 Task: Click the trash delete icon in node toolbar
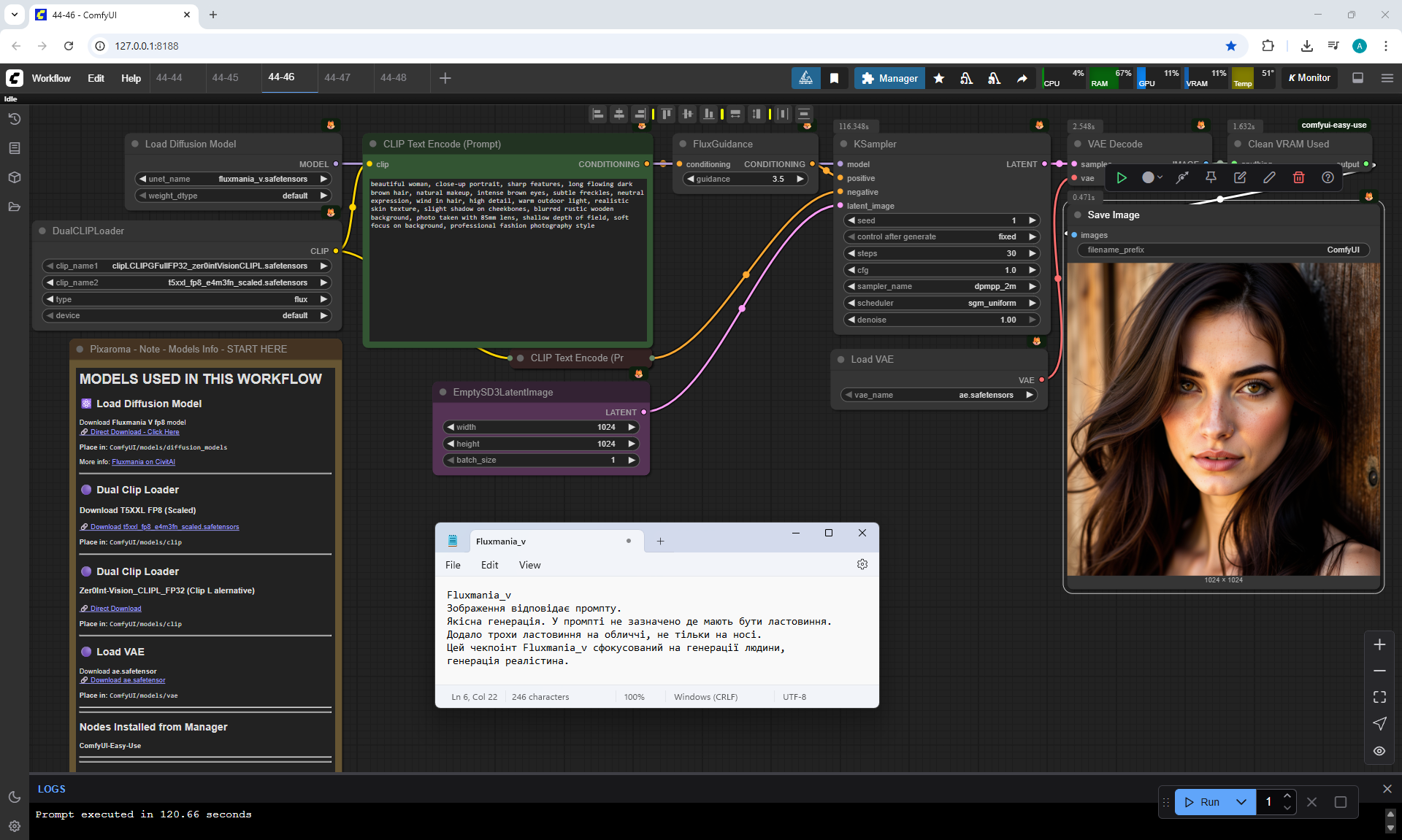1298,177
